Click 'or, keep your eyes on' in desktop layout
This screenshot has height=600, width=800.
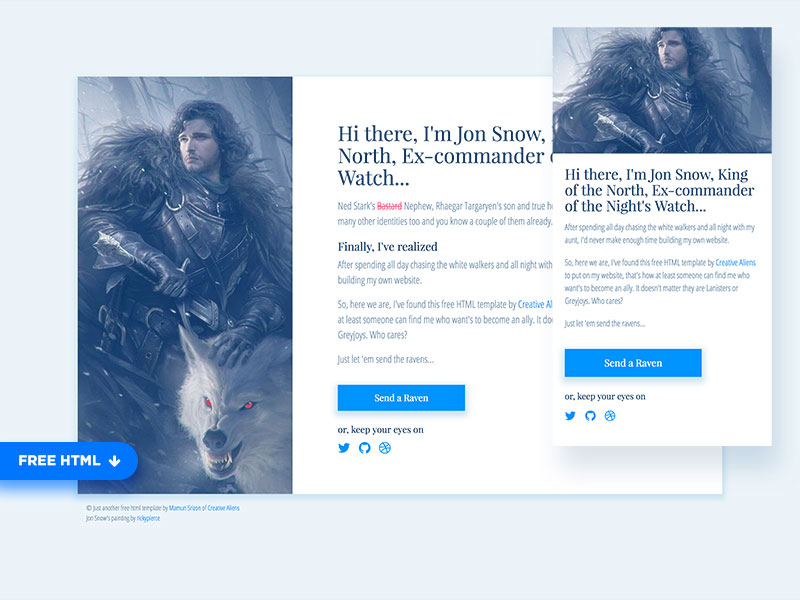click(x=381, y=430)
